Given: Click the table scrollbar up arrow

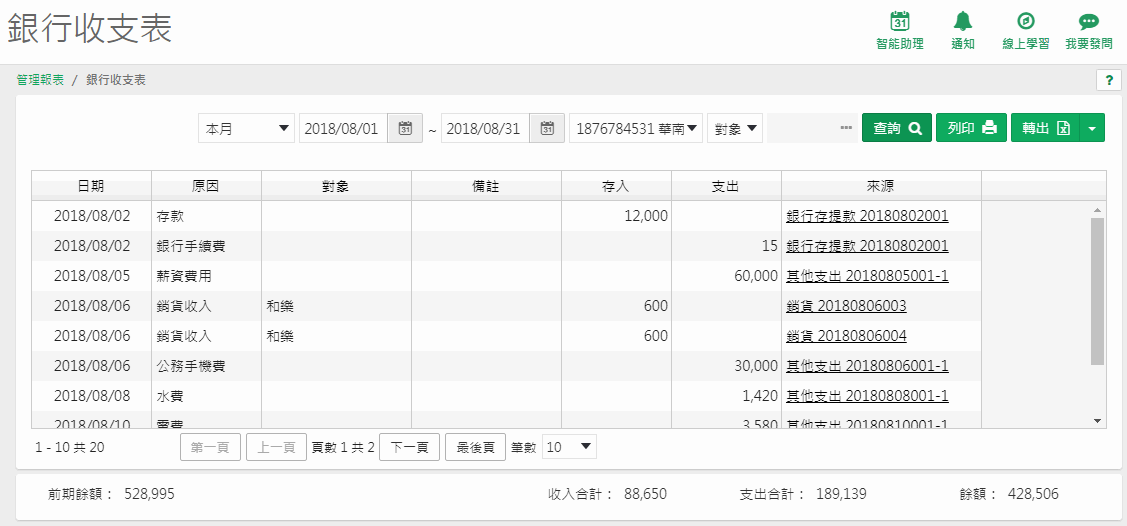Looking at the screenshot, I should tap(1097, 210).
